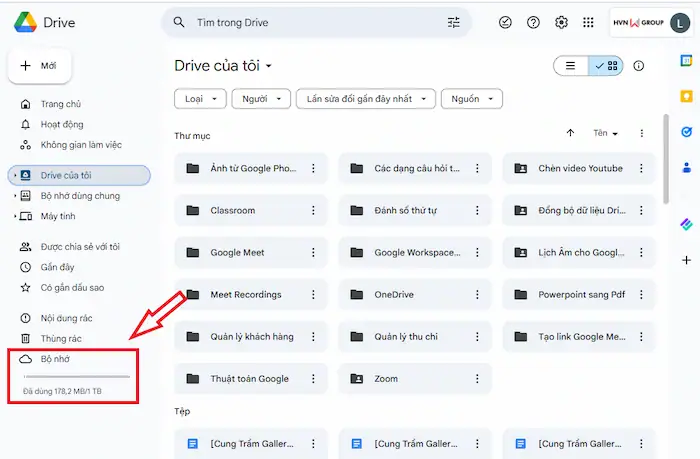Viewport: 700px width, 459px height.
Task: Open Được chia sẻ với tôi section
Action: (x=80, y=247)
